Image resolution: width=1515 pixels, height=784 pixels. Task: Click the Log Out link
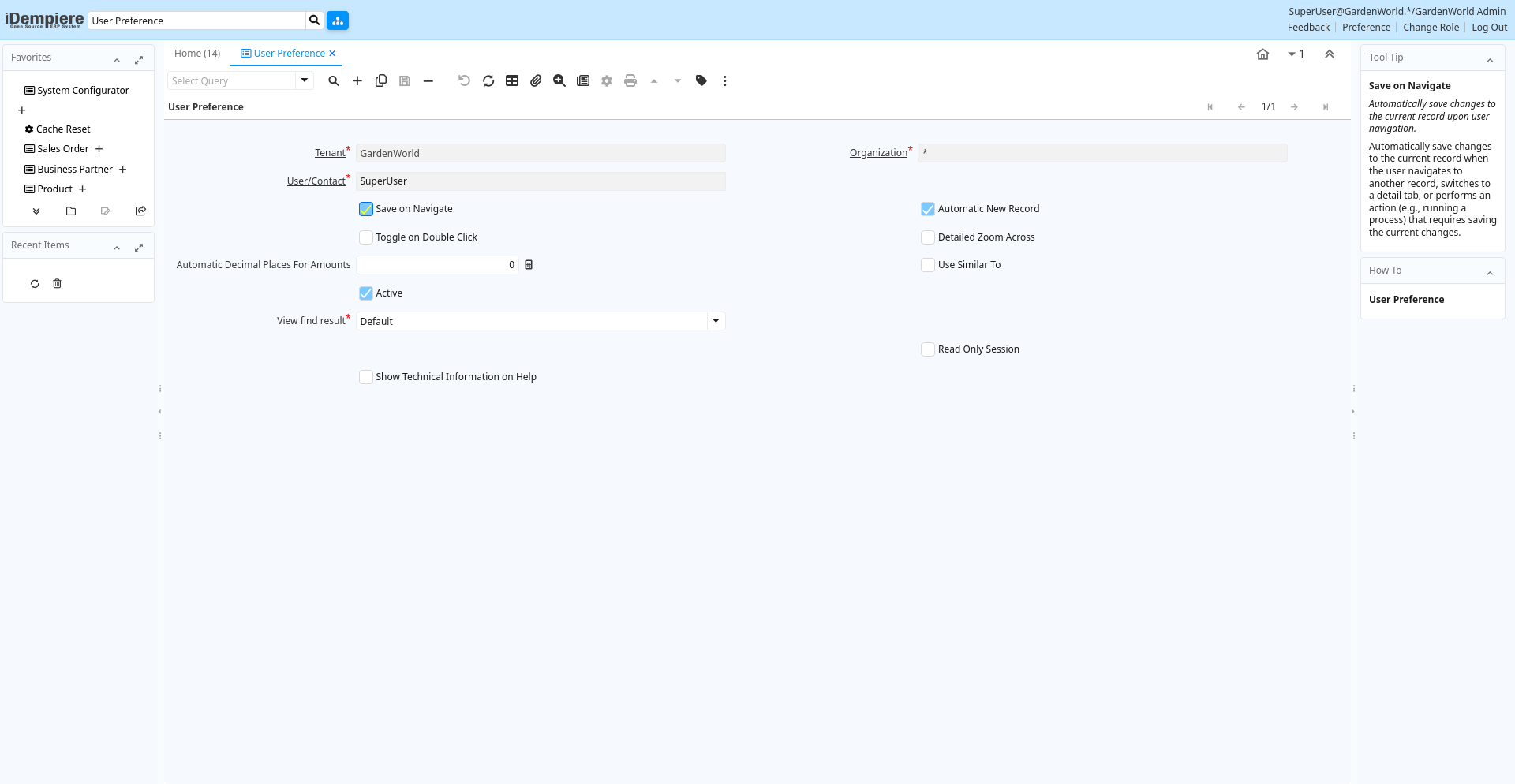[1489, 28]
